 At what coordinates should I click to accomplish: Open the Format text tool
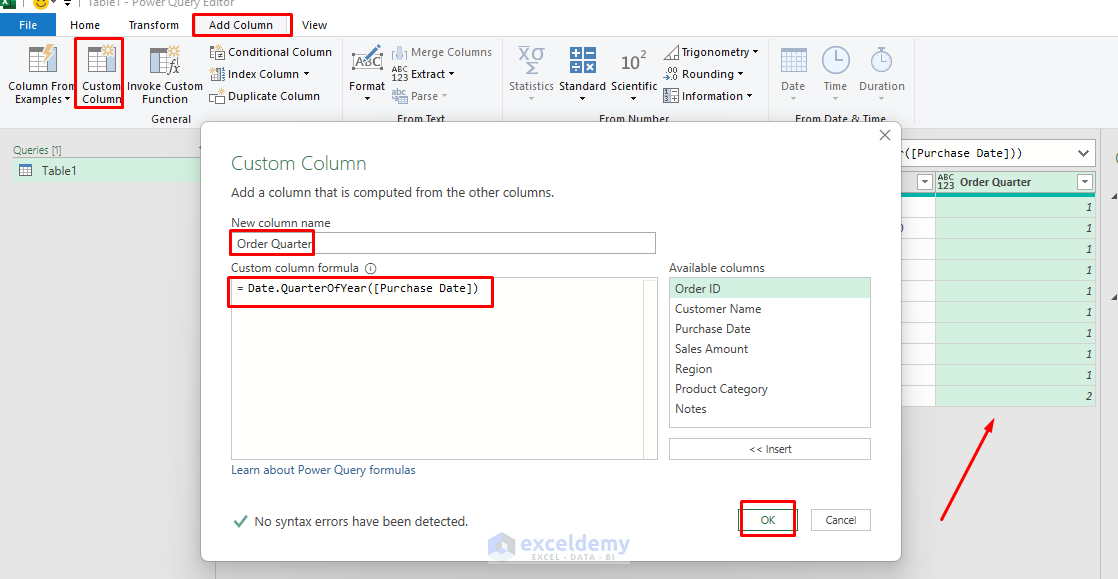tap(367, 73)
